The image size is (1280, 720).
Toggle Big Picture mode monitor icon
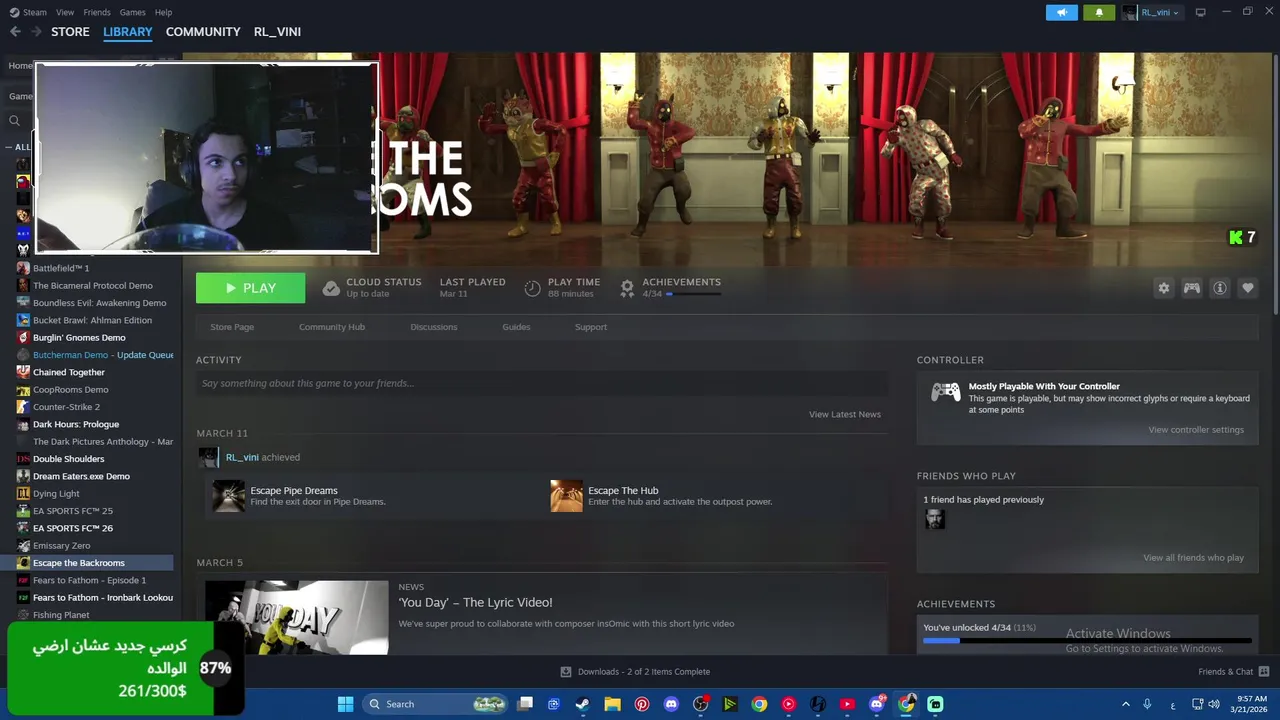click(x=1201, y=12)
